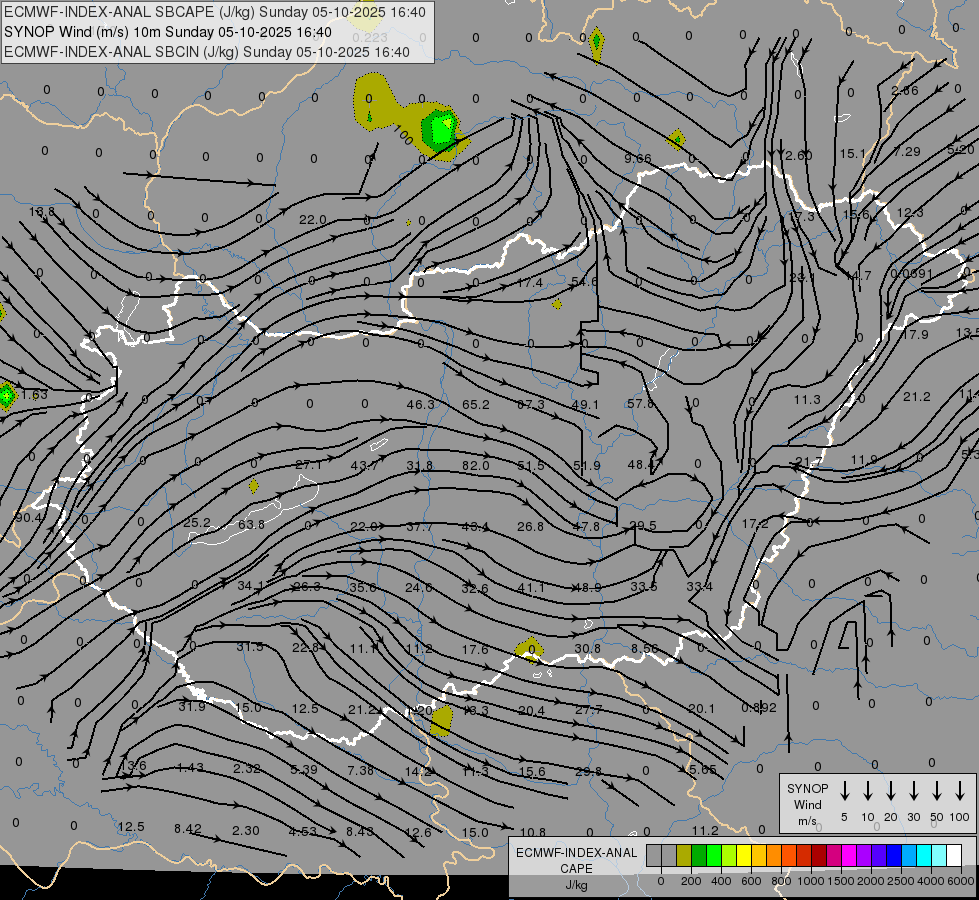The image size is (979, 900).
Task: Click the 65.2 CAPE value on map
Action: (x=476, y=405)
